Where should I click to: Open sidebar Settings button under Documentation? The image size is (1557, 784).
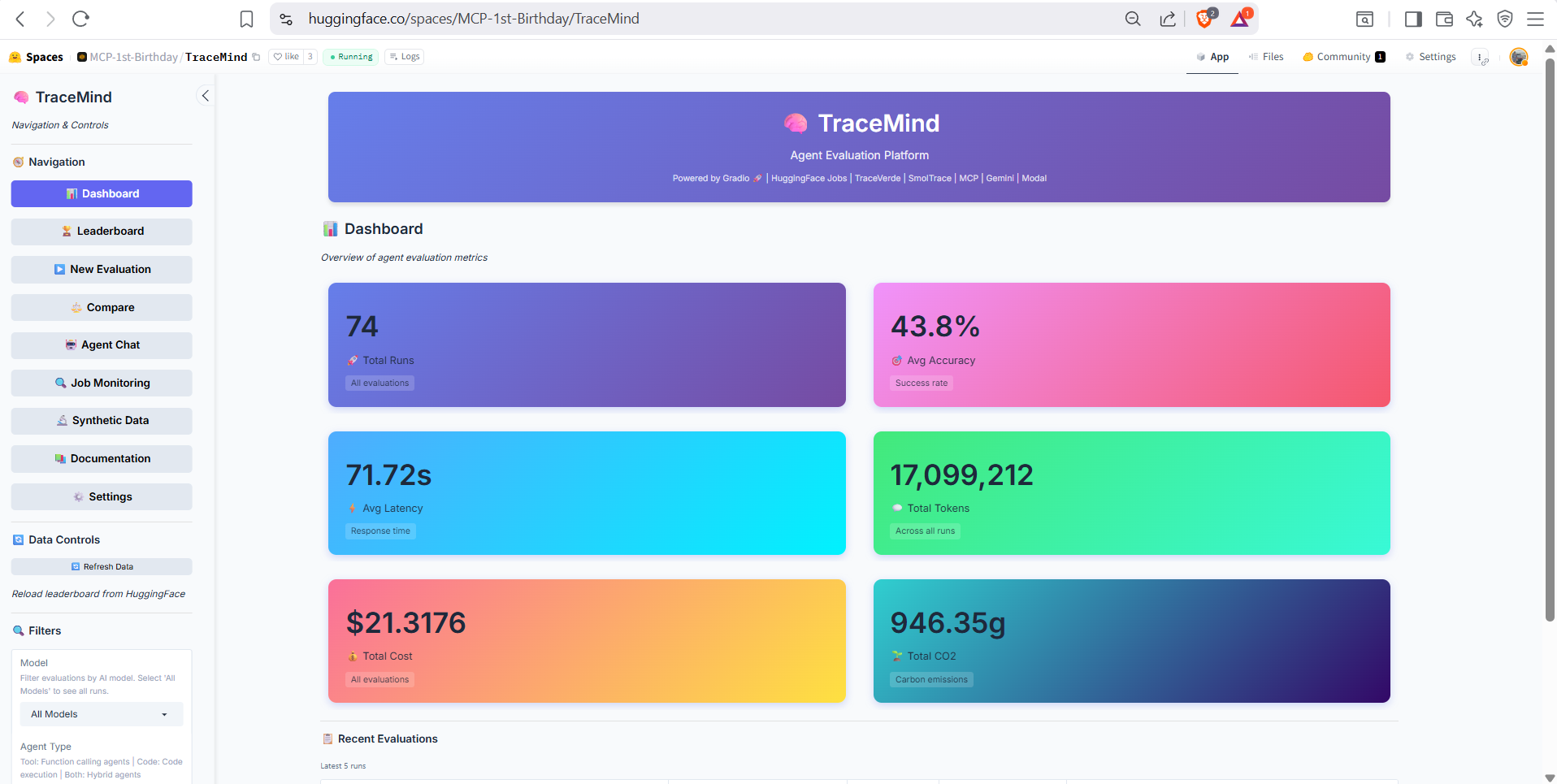(x=102, y=496)
